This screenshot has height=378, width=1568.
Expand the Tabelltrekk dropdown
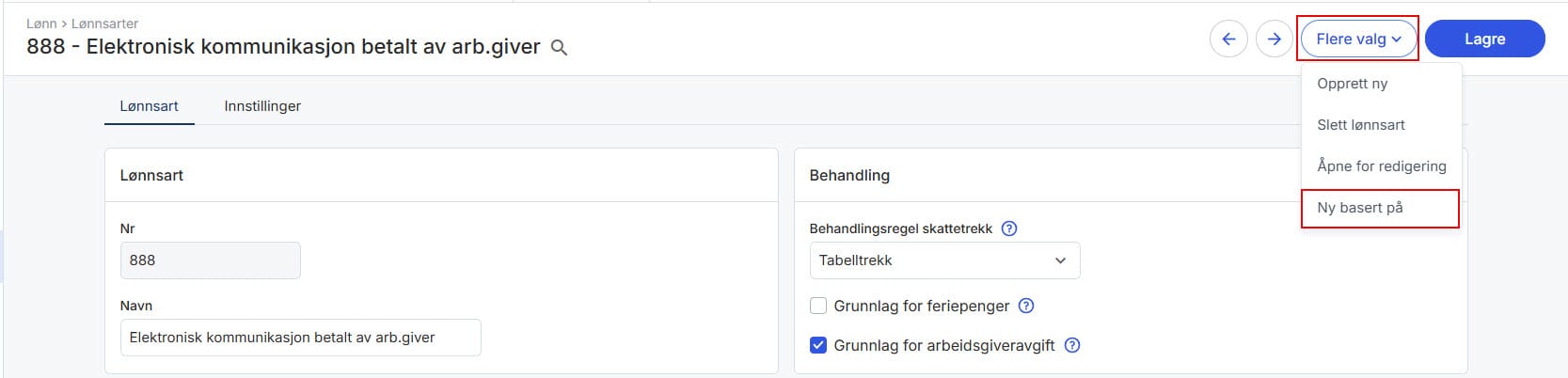point(944,260)
